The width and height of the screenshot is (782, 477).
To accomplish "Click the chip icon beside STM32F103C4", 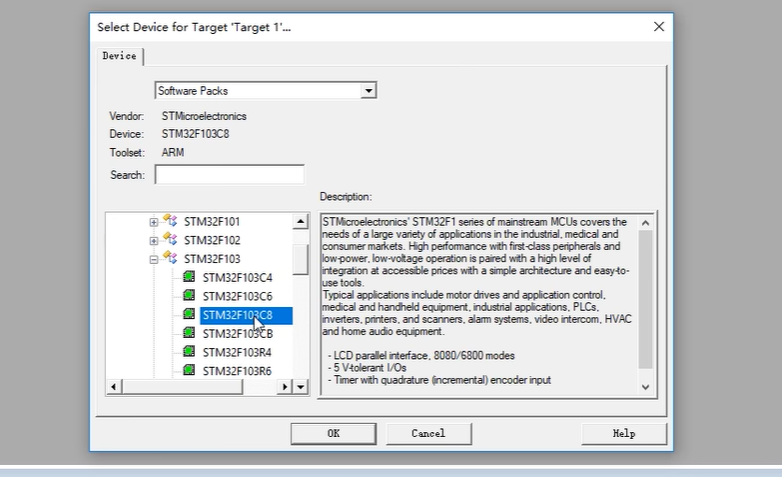I will pyautogui.click(x=189, y=276).
